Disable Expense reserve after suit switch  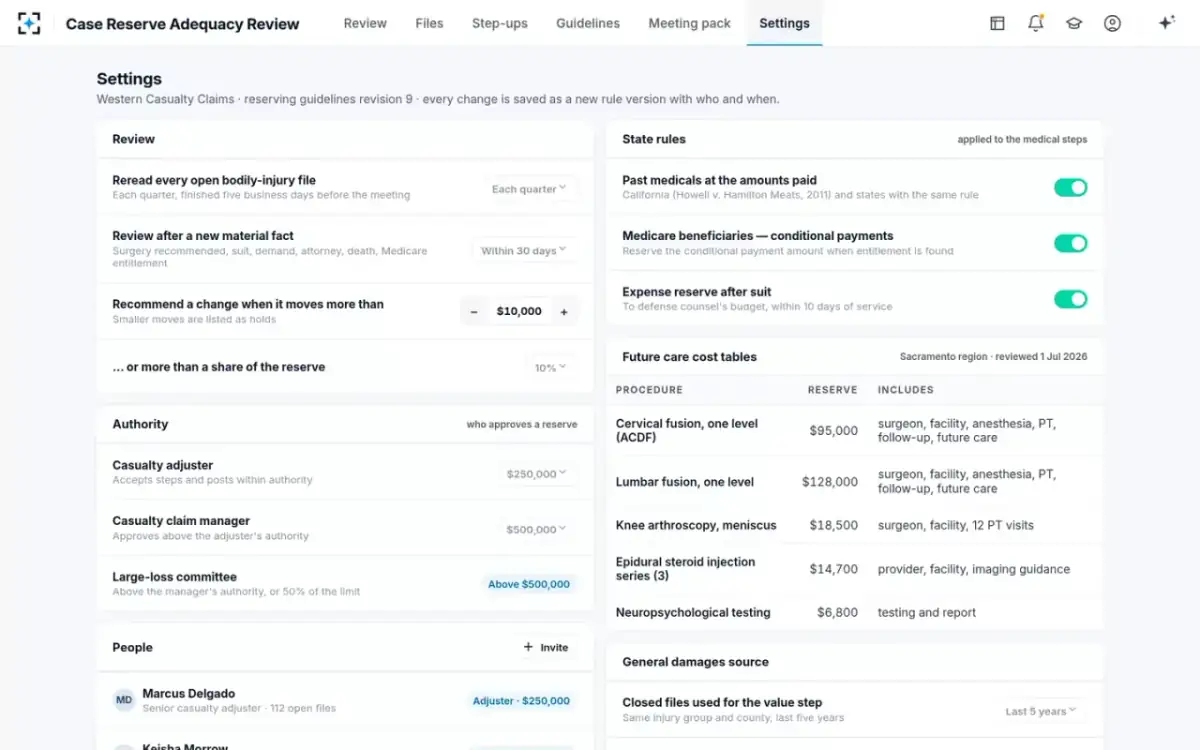tap(1070, 299)
